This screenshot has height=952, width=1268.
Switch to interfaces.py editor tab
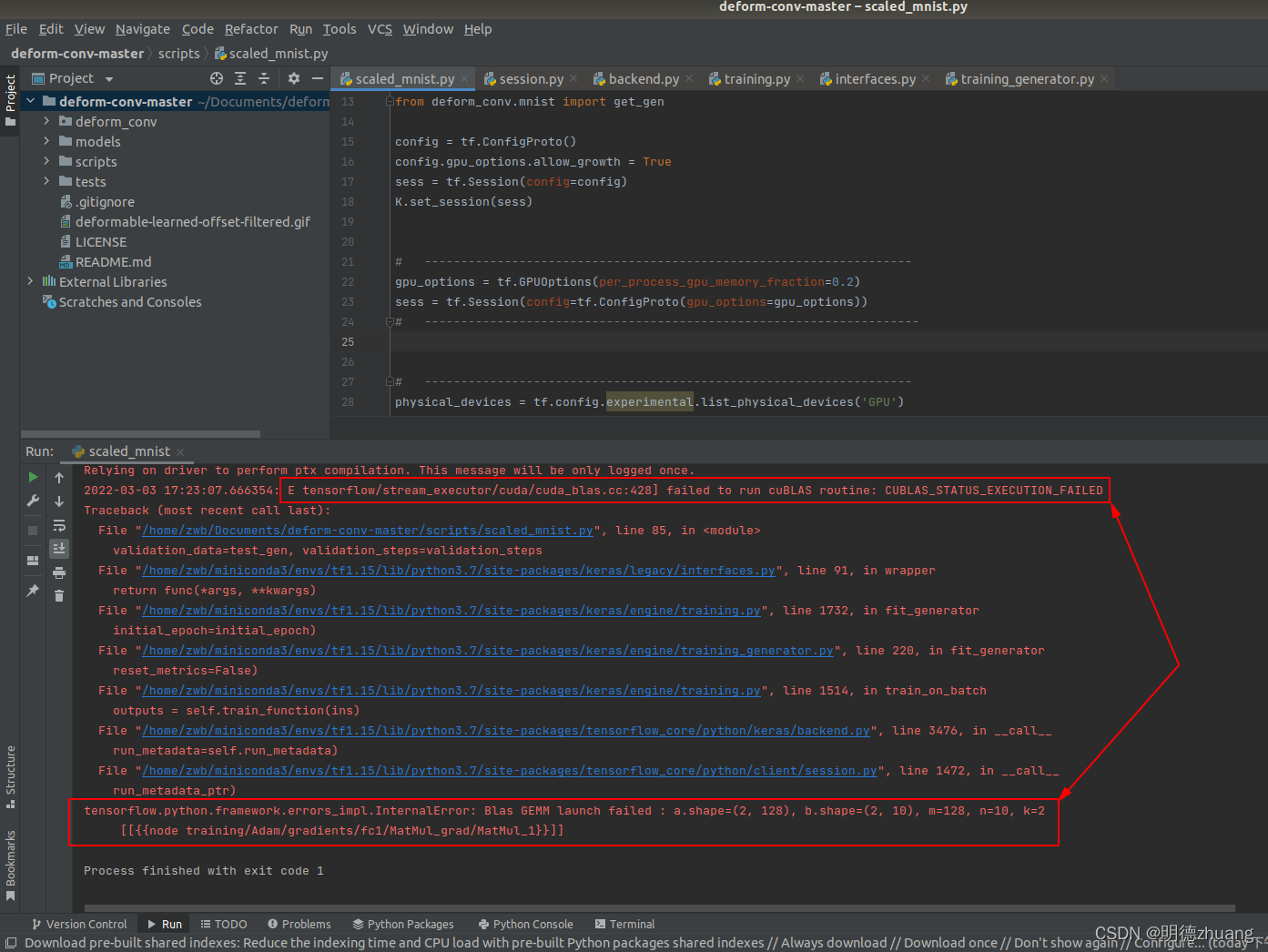click(875, 79)
